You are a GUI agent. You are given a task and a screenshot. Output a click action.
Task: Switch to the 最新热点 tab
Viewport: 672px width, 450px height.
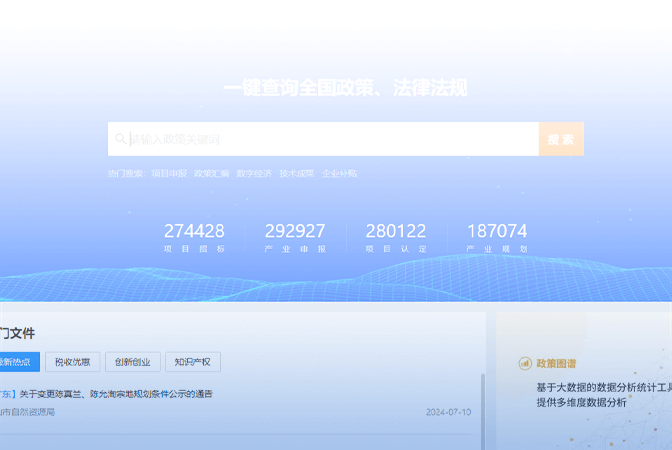(x=18, y=362)
